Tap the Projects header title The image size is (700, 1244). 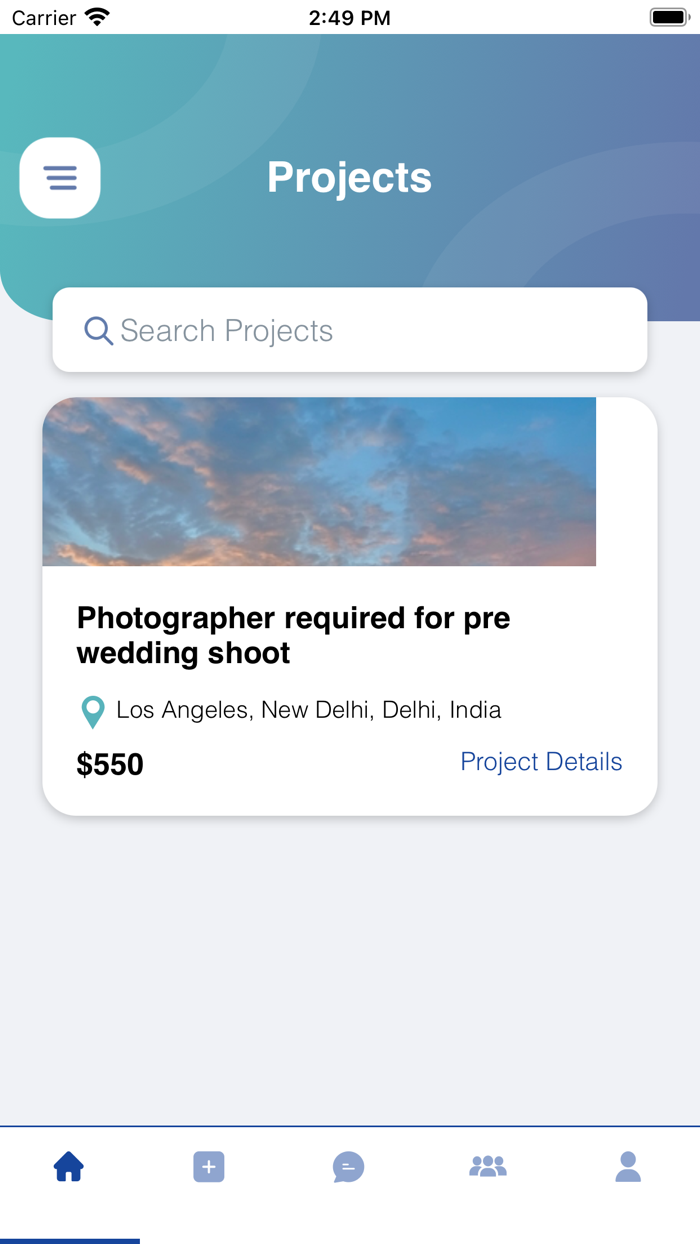click(x=349, y=178)
